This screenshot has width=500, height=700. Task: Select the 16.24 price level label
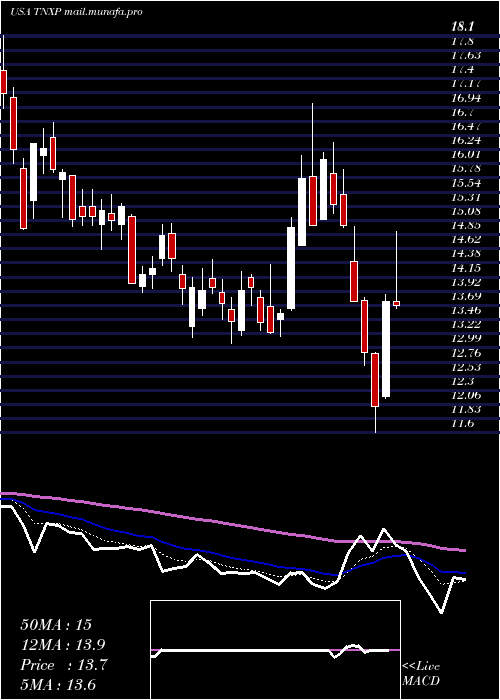[x=466, y=140]
